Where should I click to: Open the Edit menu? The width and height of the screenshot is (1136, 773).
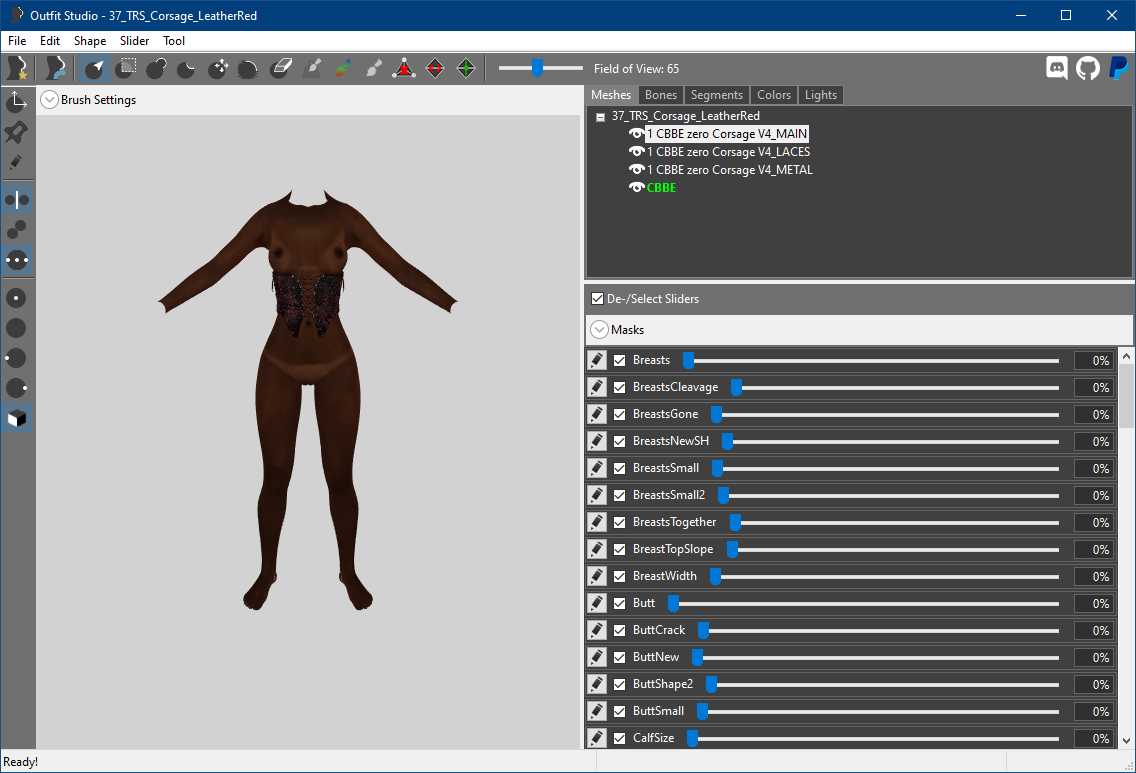[x=49, y=41]
